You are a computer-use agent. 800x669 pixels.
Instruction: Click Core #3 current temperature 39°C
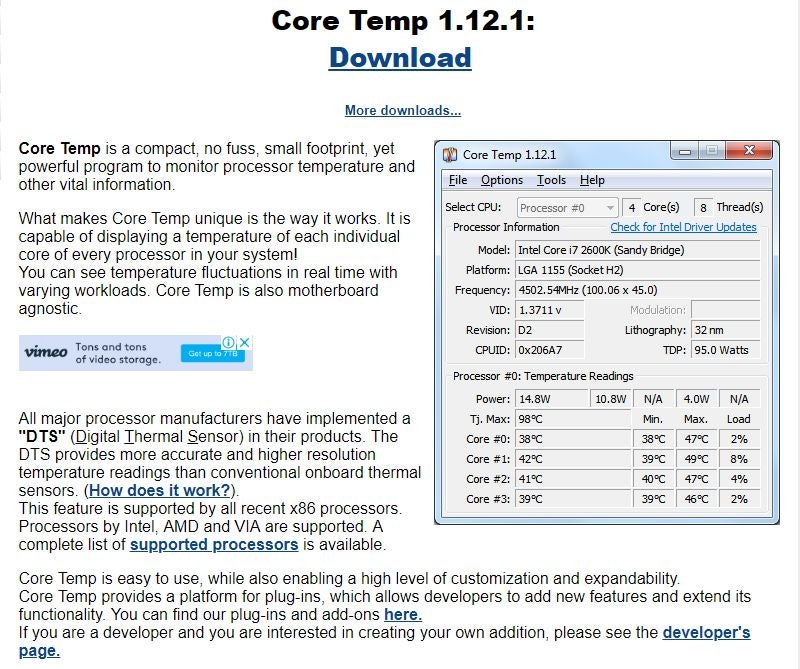pyautogui.click(x=573, y=499)
